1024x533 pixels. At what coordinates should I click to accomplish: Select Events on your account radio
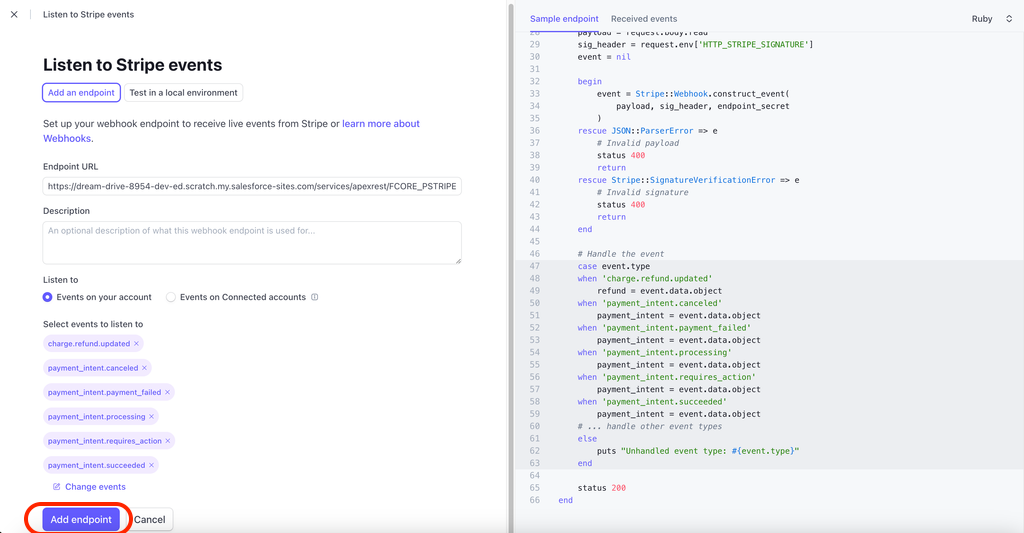tap(48, 297)
